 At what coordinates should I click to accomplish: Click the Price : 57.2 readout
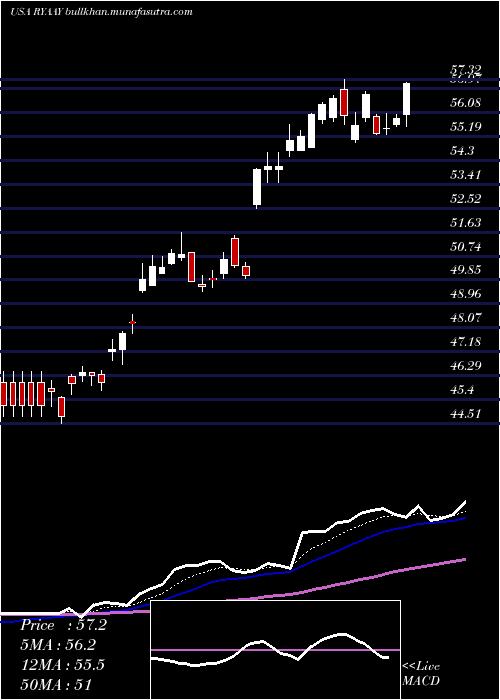pos(63,625)
